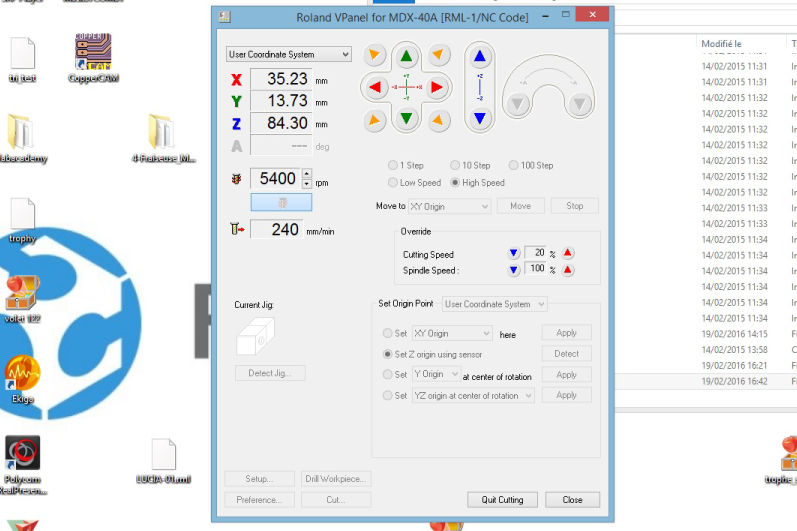This screenshot has width=797, height=531.
Task: Toggle the spindle on/off button
Action: [x=281, y=202]
